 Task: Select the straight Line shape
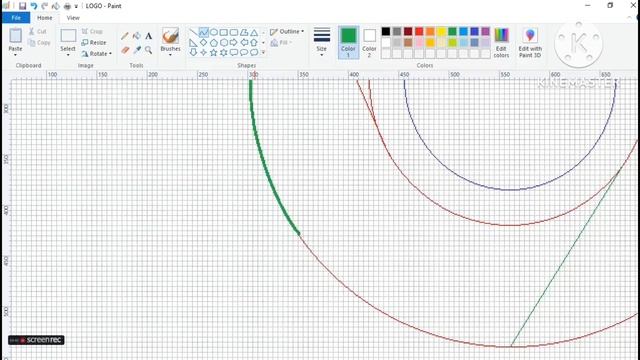tap(193, 32)
